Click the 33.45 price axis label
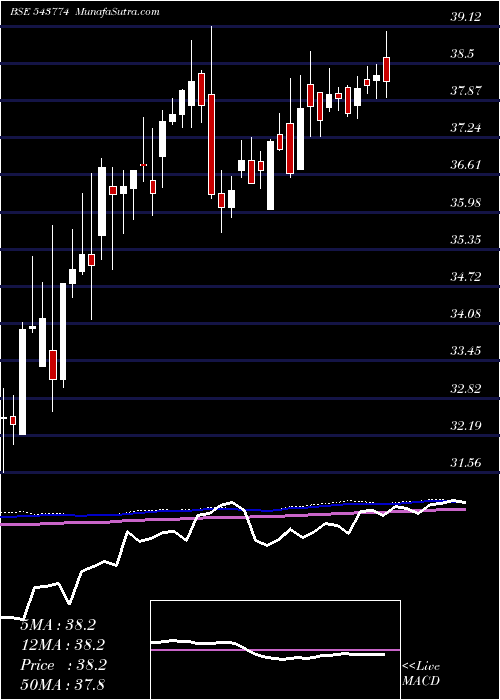 467,351
